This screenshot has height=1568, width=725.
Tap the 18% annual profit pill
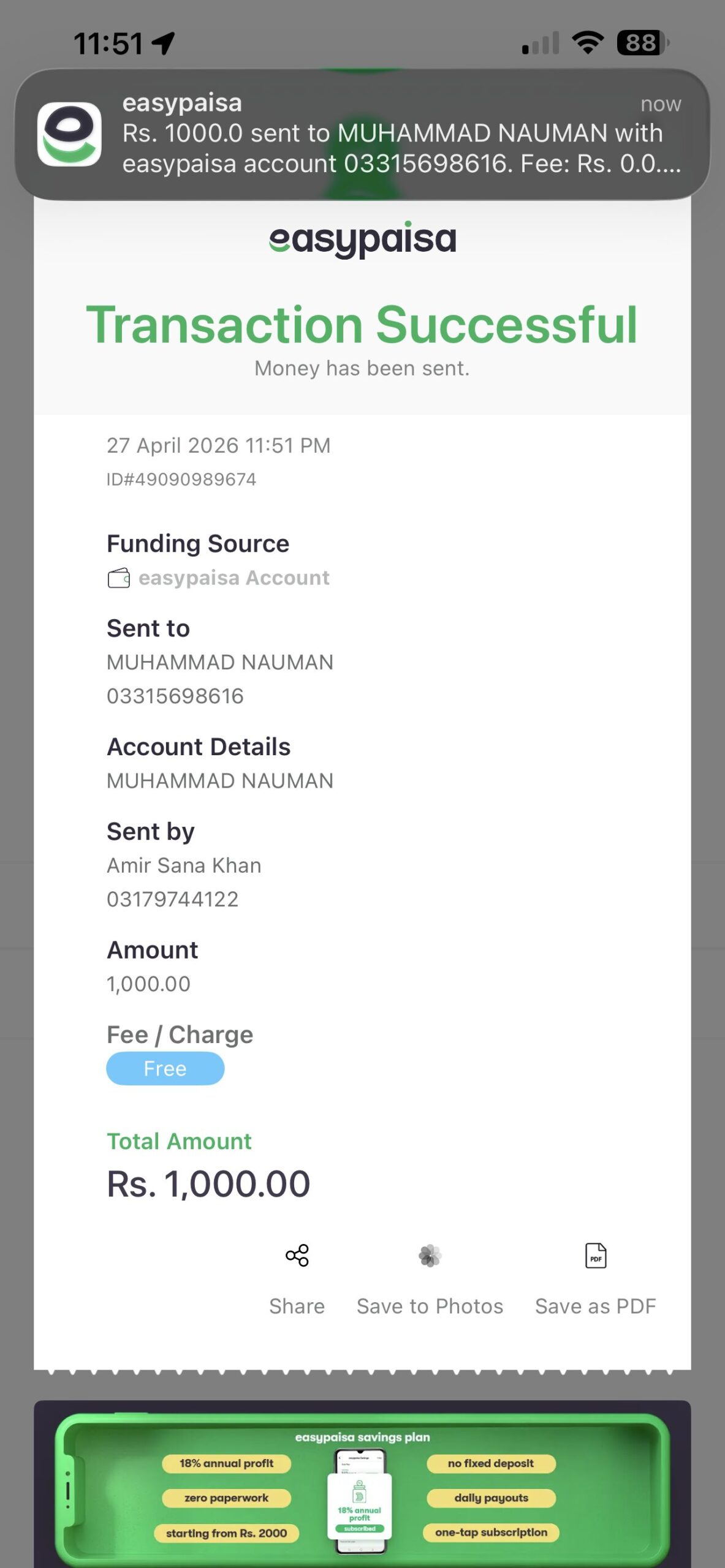tap(226, 1463)
